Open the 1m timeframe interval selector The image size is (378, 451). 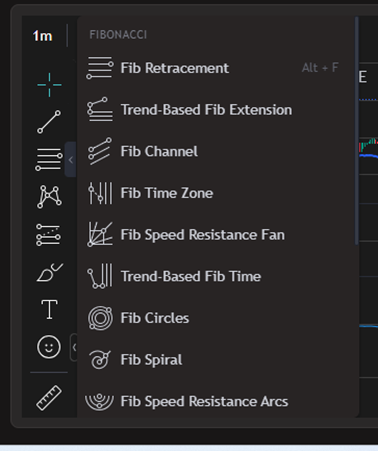[x=42, y=36]
